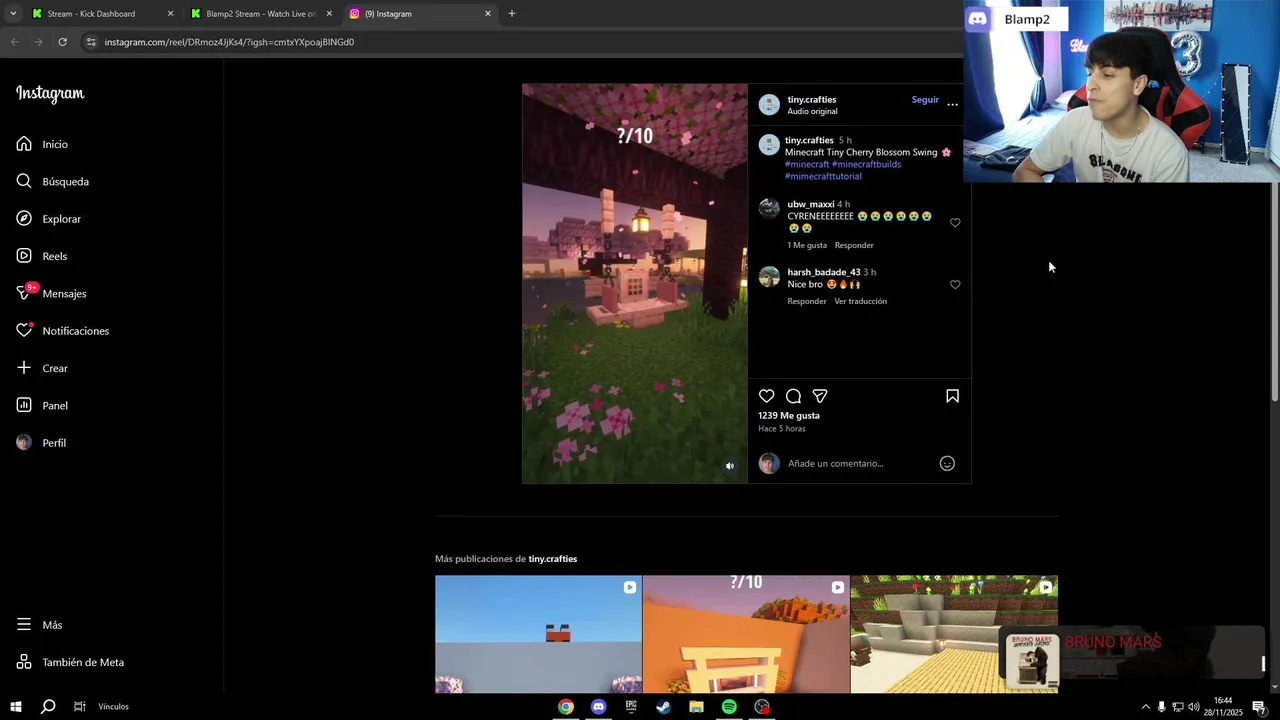Go to Explorar section
This screenshot has height=720, width=1280.
click(49, 219)
